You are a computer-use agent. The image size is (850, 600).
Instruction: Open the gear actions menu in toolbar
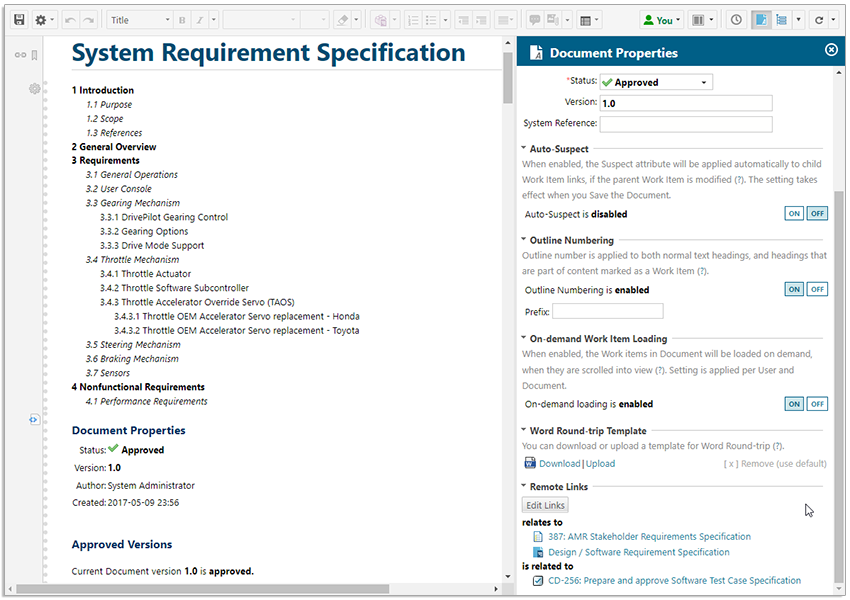pos(43,20)
